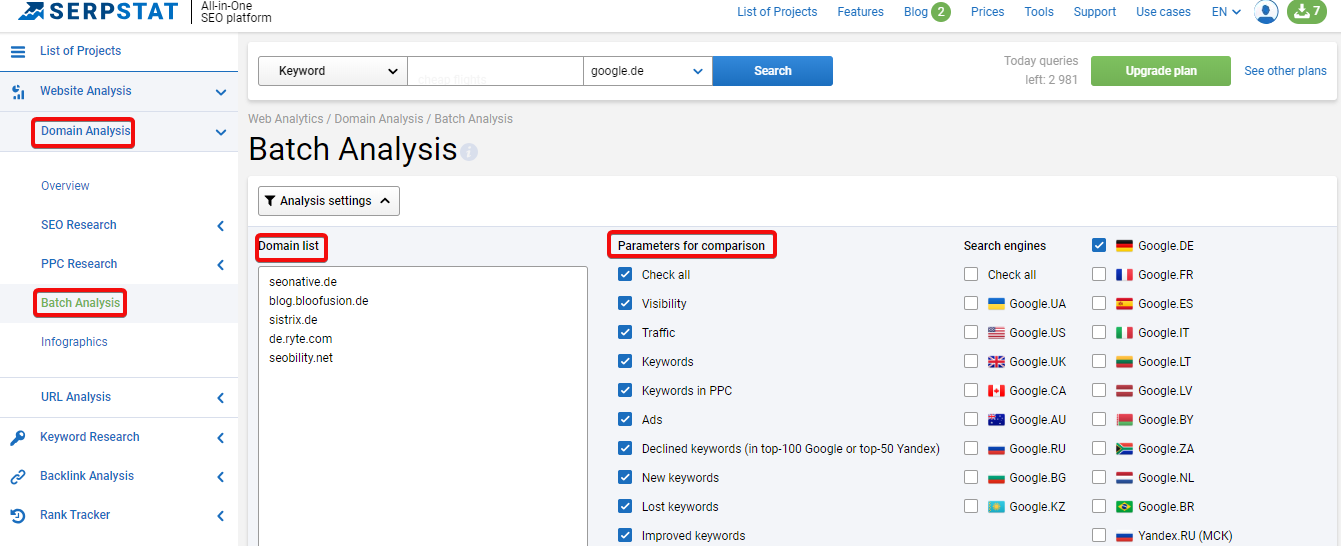Viewport: 1341px width, 546px height.
Task: Click the Spanish flag for Google.ES
Action: click(1124, 304)
